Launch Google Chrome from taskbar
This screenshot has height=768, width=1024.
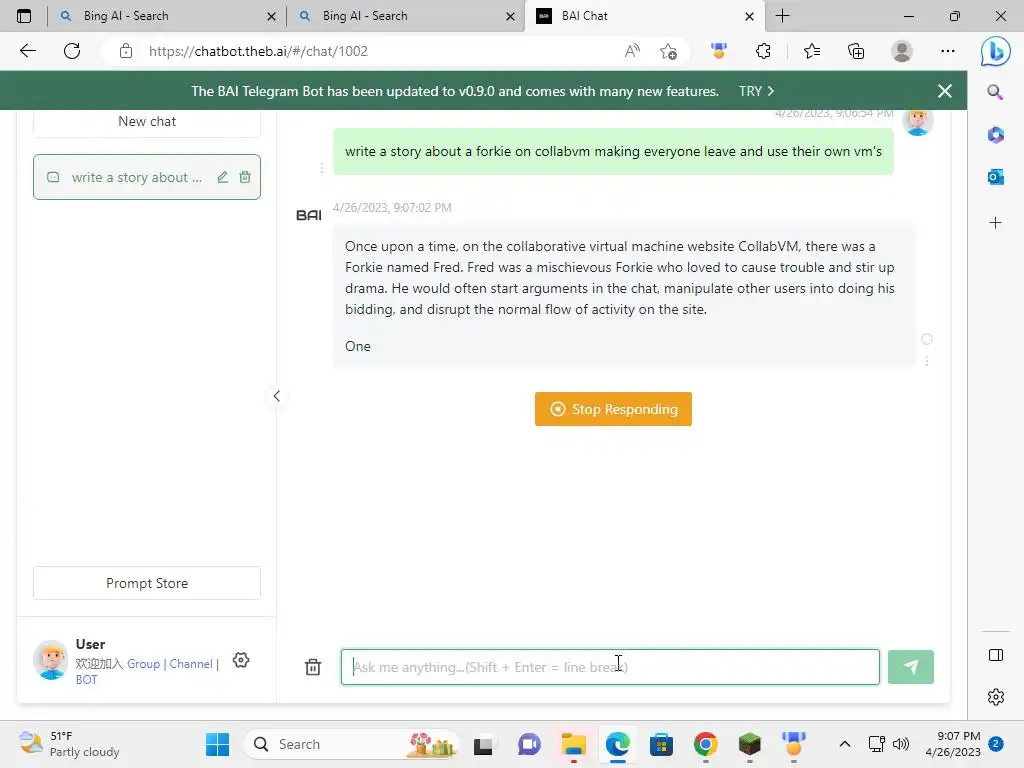705,744
